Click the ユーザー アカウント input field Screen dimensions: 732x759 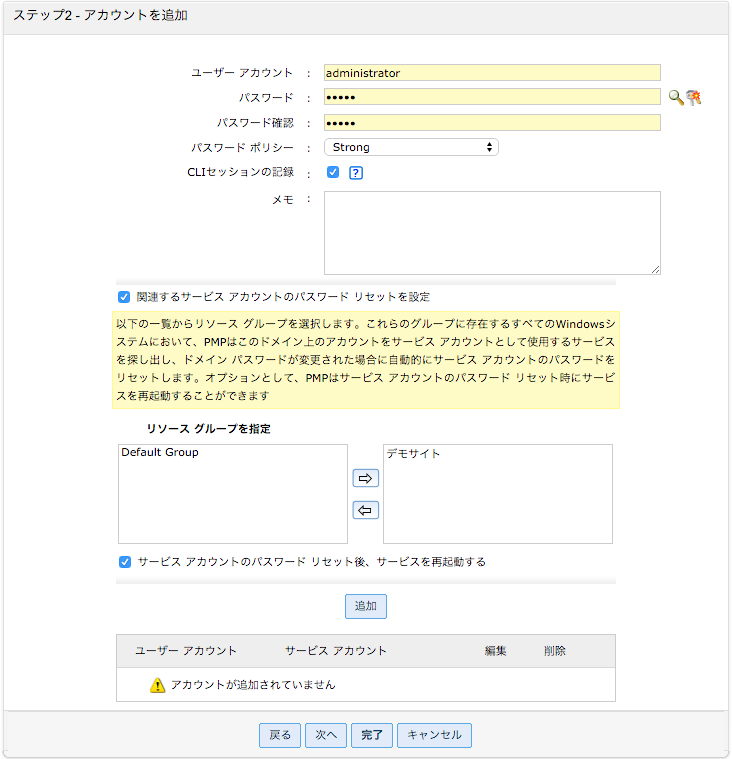[x=492, y=73]
